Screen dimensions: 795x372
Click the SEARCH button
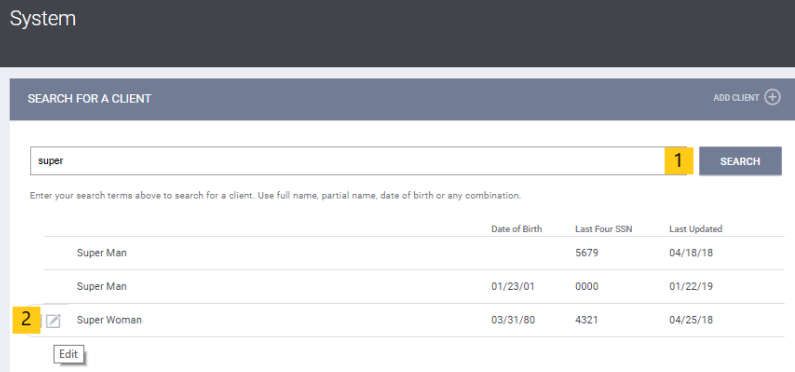(x=740, y=161)
